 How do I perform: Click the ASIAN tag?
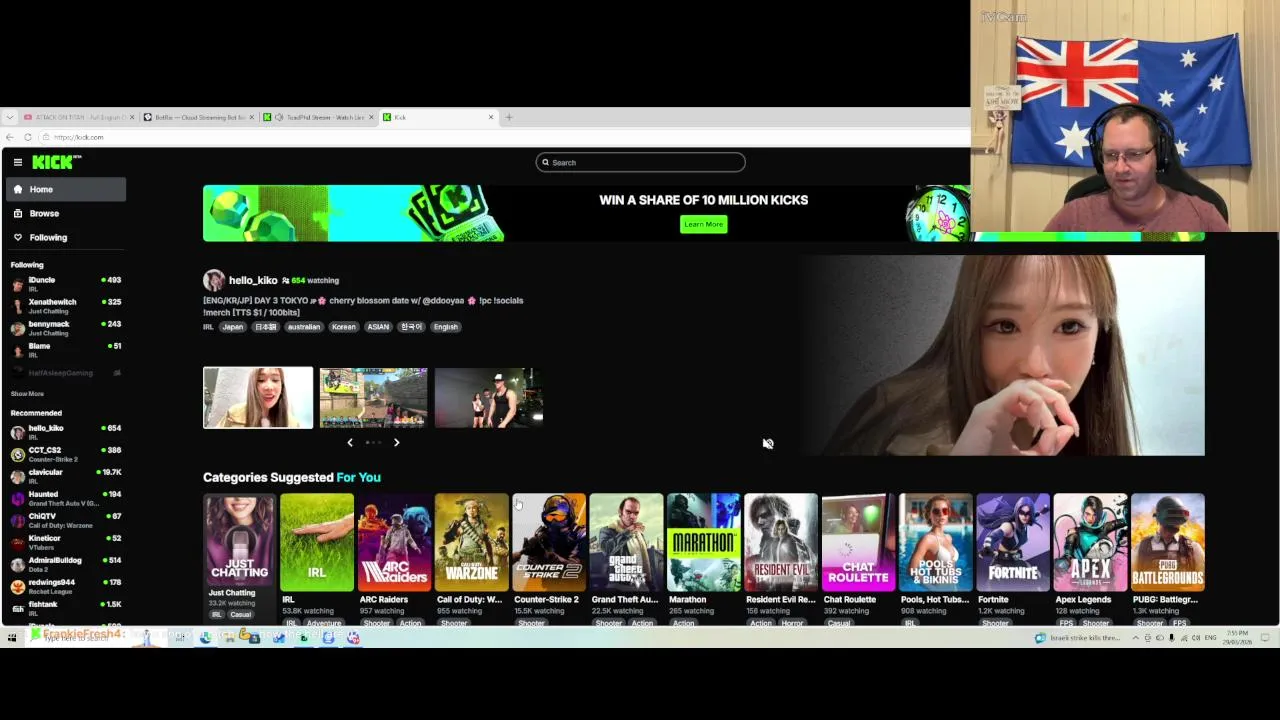(x=378, y=327)
